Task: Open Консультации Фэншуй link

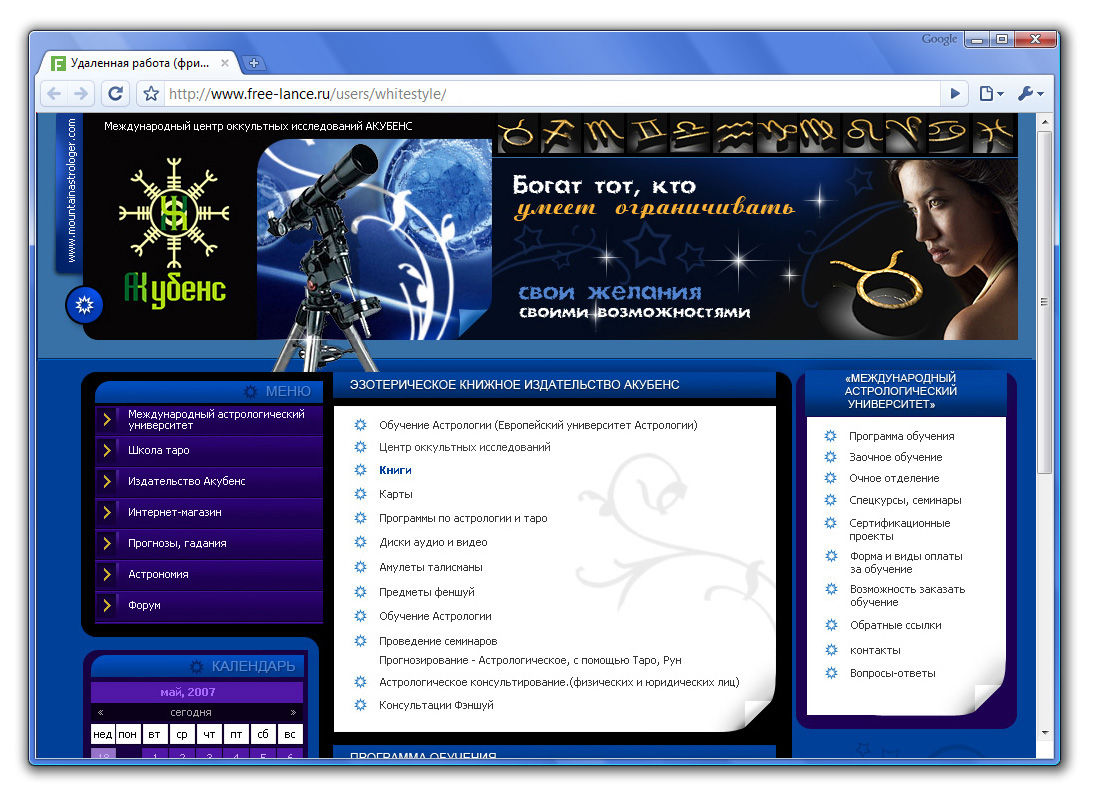Action: (436, 705)
